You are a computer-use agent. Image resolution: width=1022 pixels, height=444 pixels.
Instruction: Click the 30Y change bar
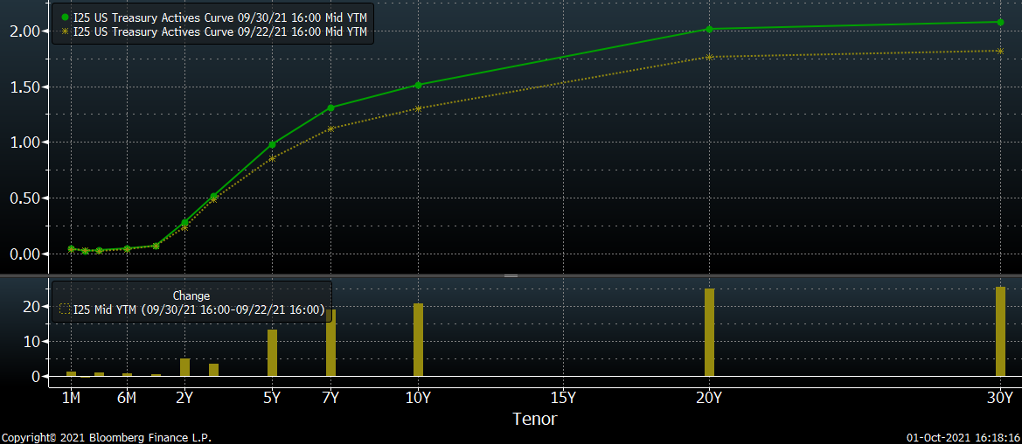pos(1000,331)
